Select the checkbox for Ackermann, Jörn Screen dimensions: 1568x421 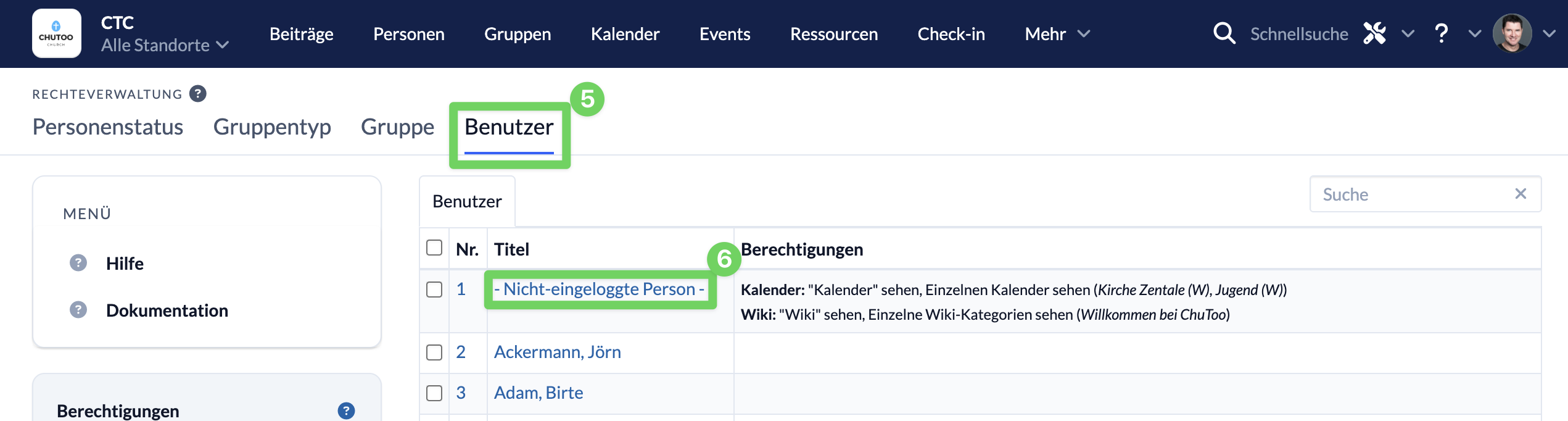[434, 352]
